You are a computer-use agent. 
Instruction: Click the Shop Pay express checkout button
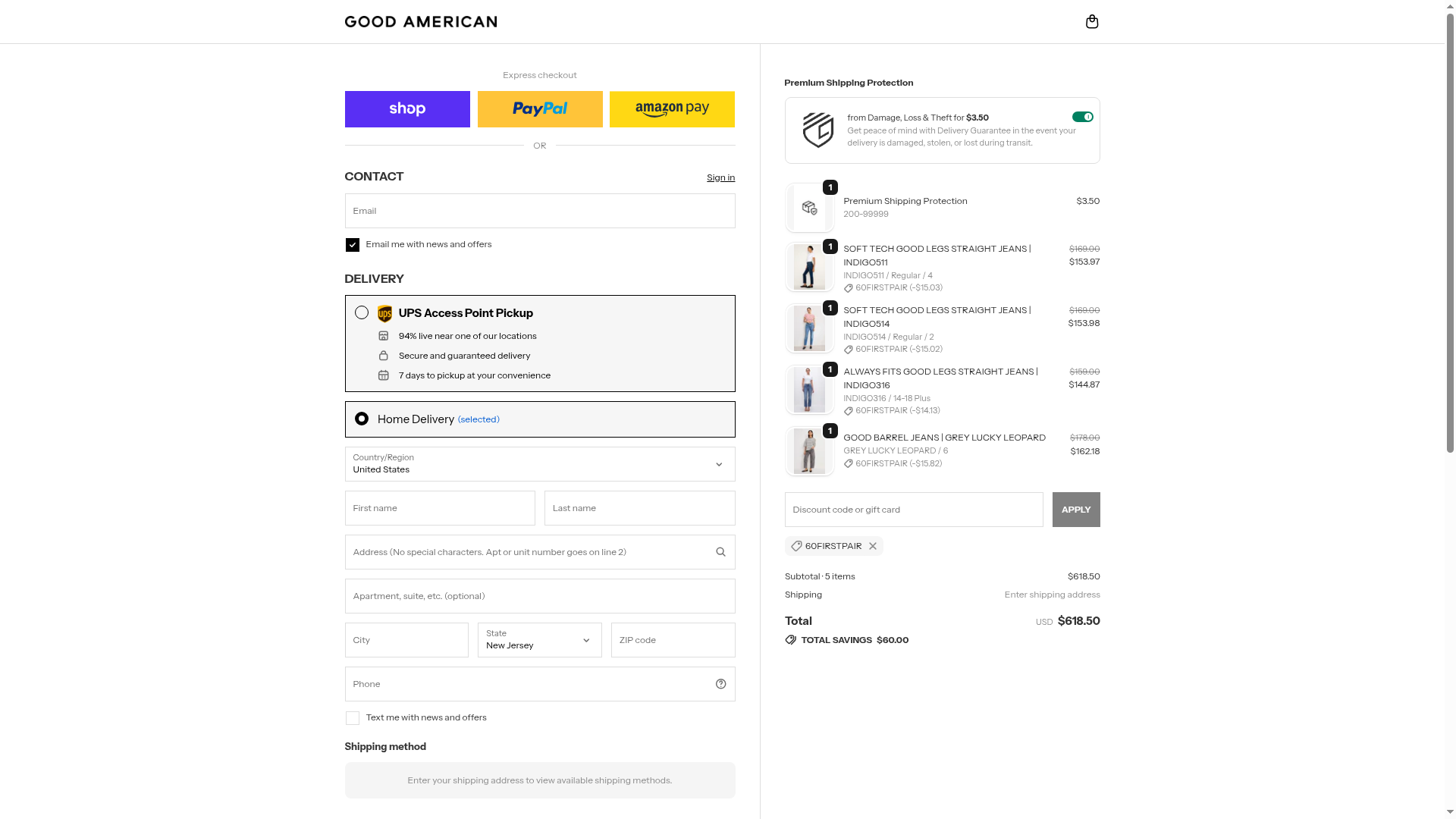click(407, 109)
